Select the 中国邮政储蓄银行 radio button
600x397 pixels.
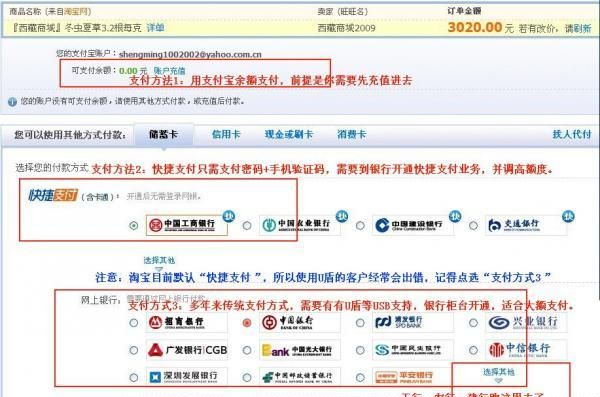pos(247,377)
